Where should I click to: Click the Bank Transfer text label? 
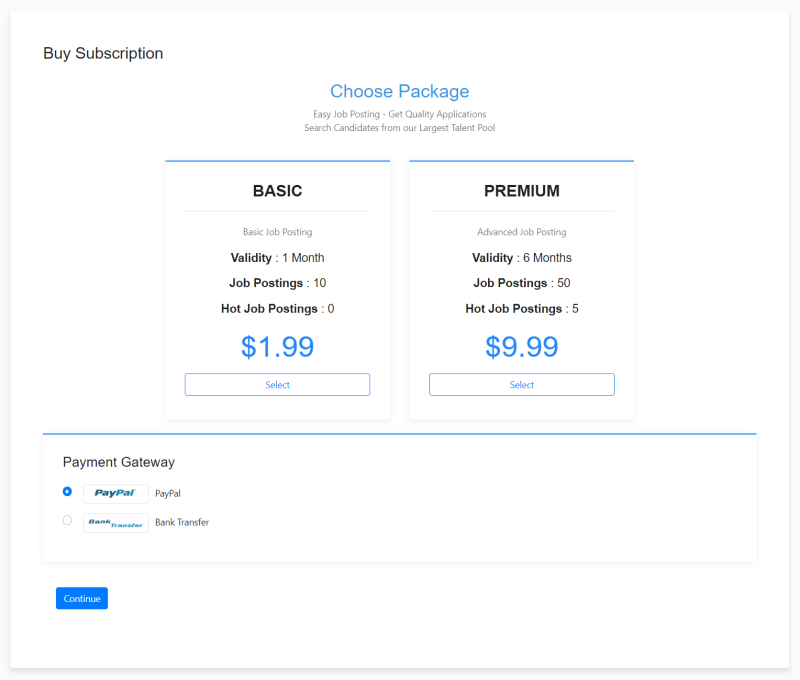pos(182,522)
